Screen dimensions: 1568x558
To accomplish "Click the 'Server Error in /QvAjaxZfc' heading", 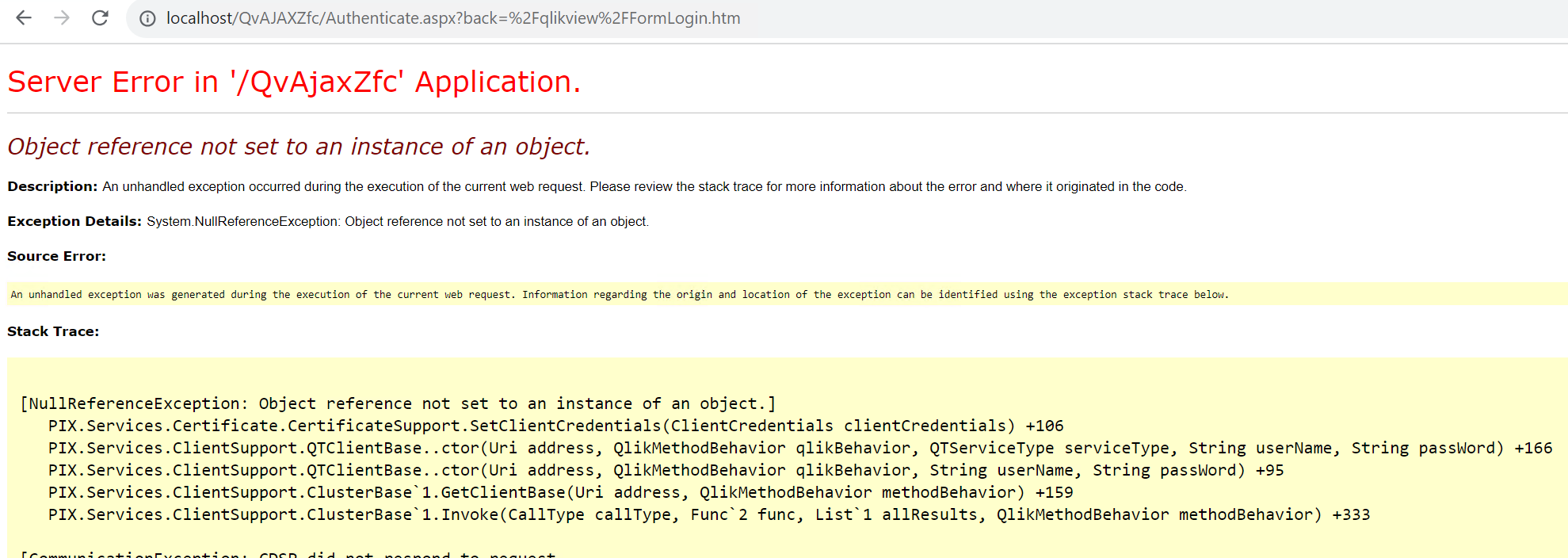I will (294, 82).
